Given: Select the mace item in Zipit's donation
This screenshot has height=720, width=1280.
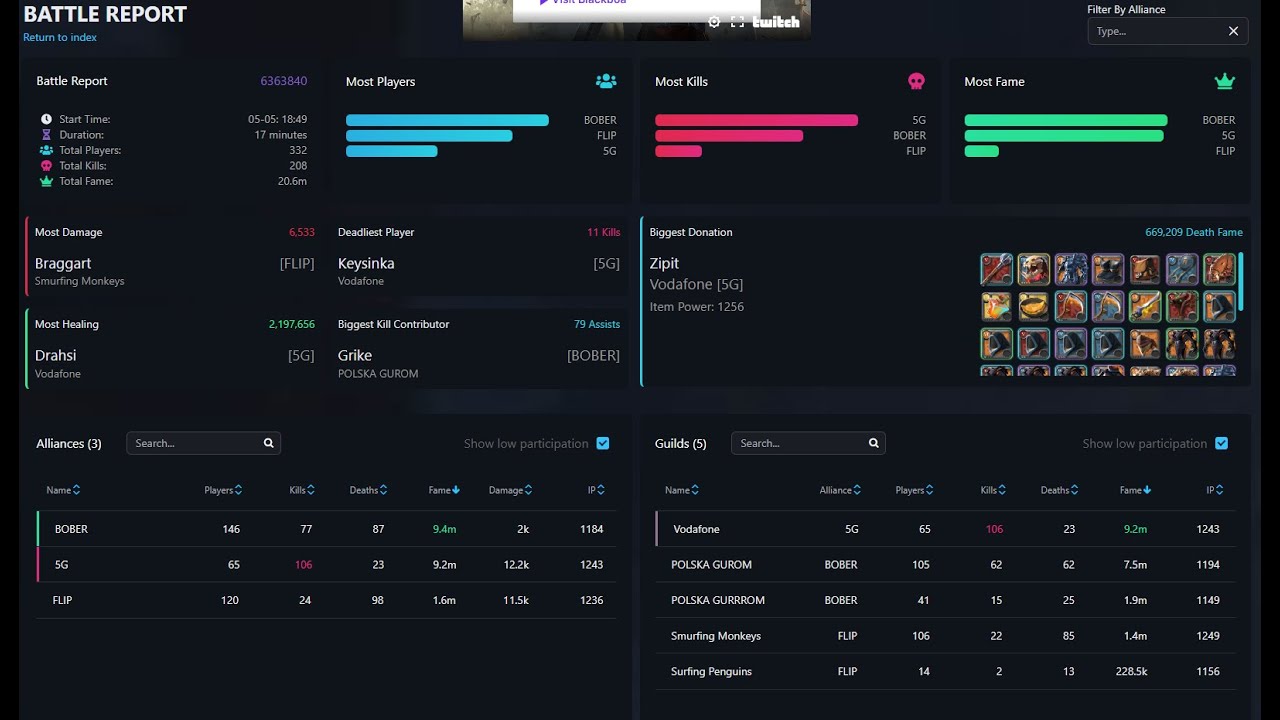Looking at the screenshot, I should tap(996, 269).
